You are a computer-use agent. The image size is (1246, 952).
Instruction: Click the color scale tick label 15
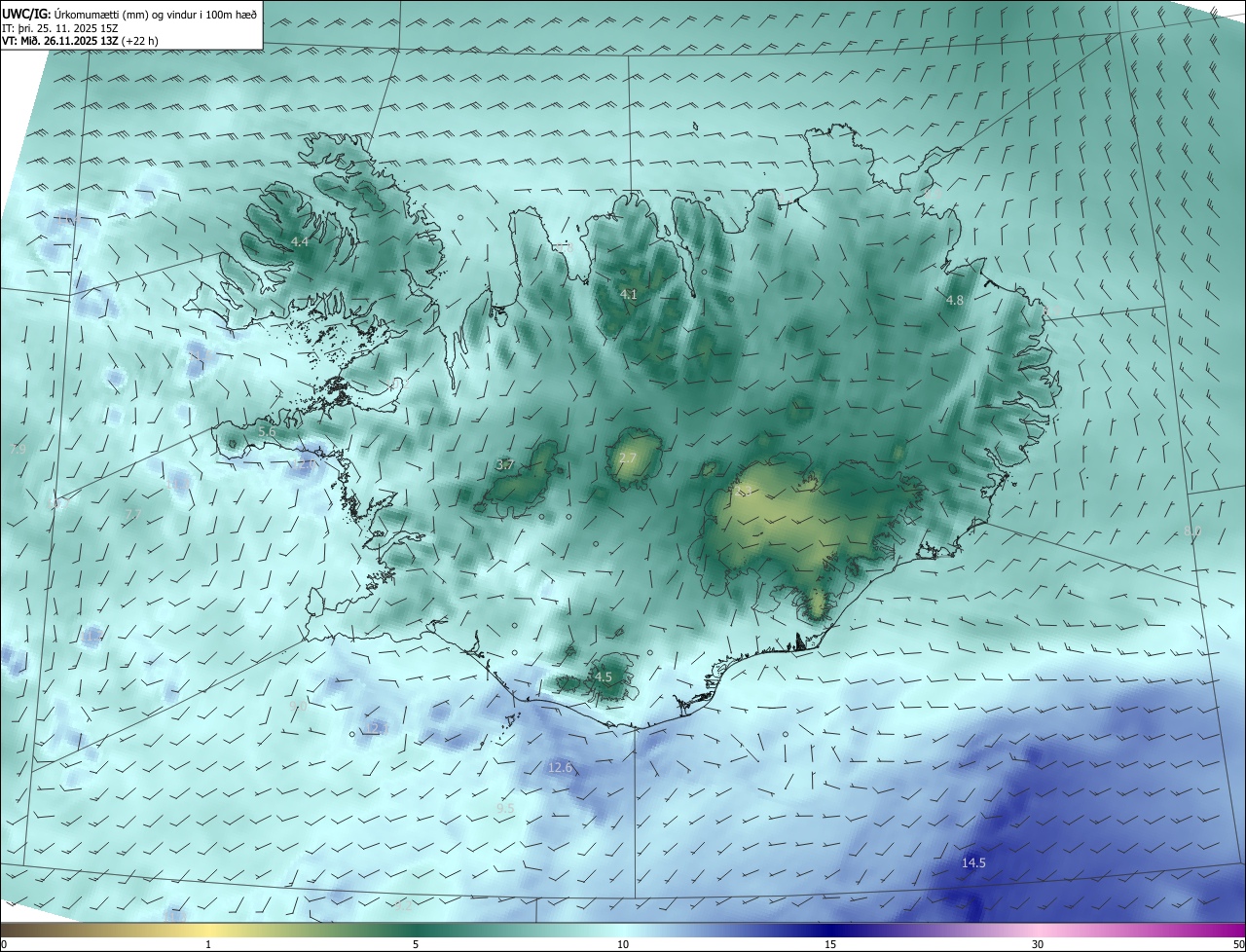coord(830,944)
